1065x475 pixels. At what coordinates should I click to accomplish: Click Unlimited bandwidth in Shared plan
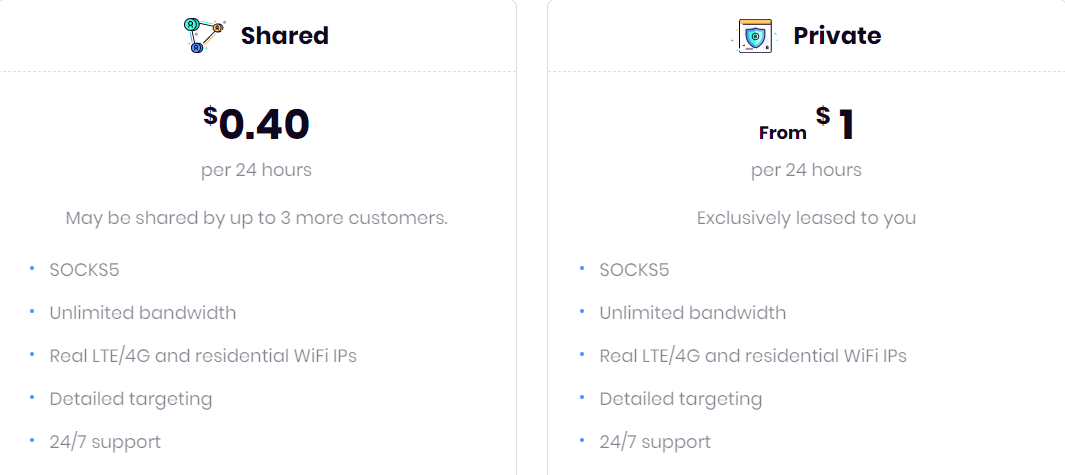[143, 313]
